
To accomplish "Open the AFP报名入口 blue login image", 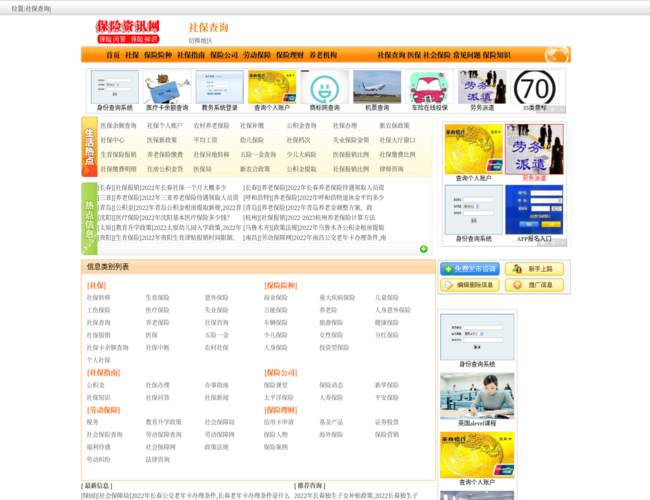I will click(534, 210).
